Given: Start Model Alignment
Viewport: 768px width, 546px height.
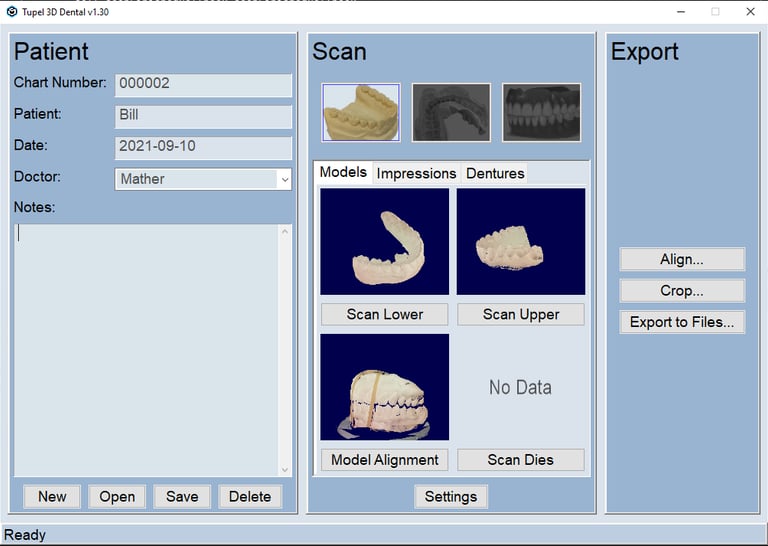Looking at the screenshot, I should point(384,460).
